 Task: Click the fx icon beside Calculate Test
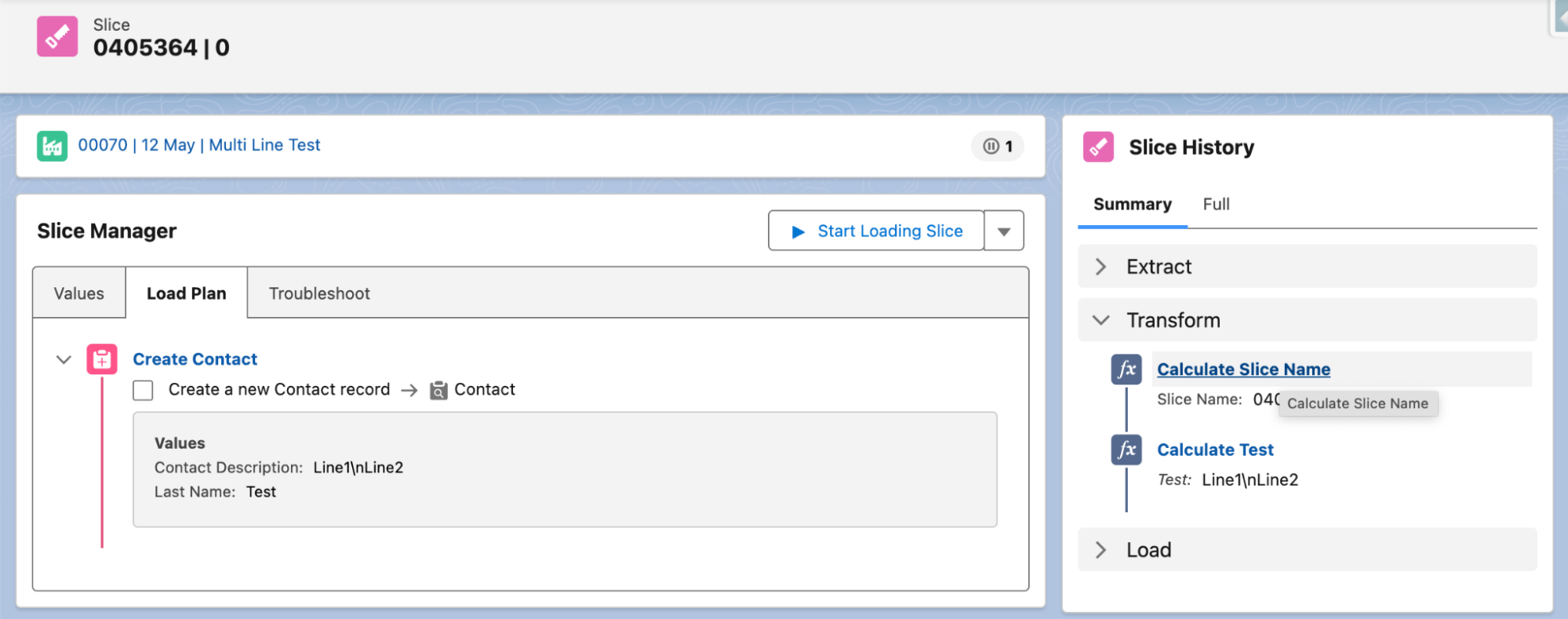[x=1126, y=450]
